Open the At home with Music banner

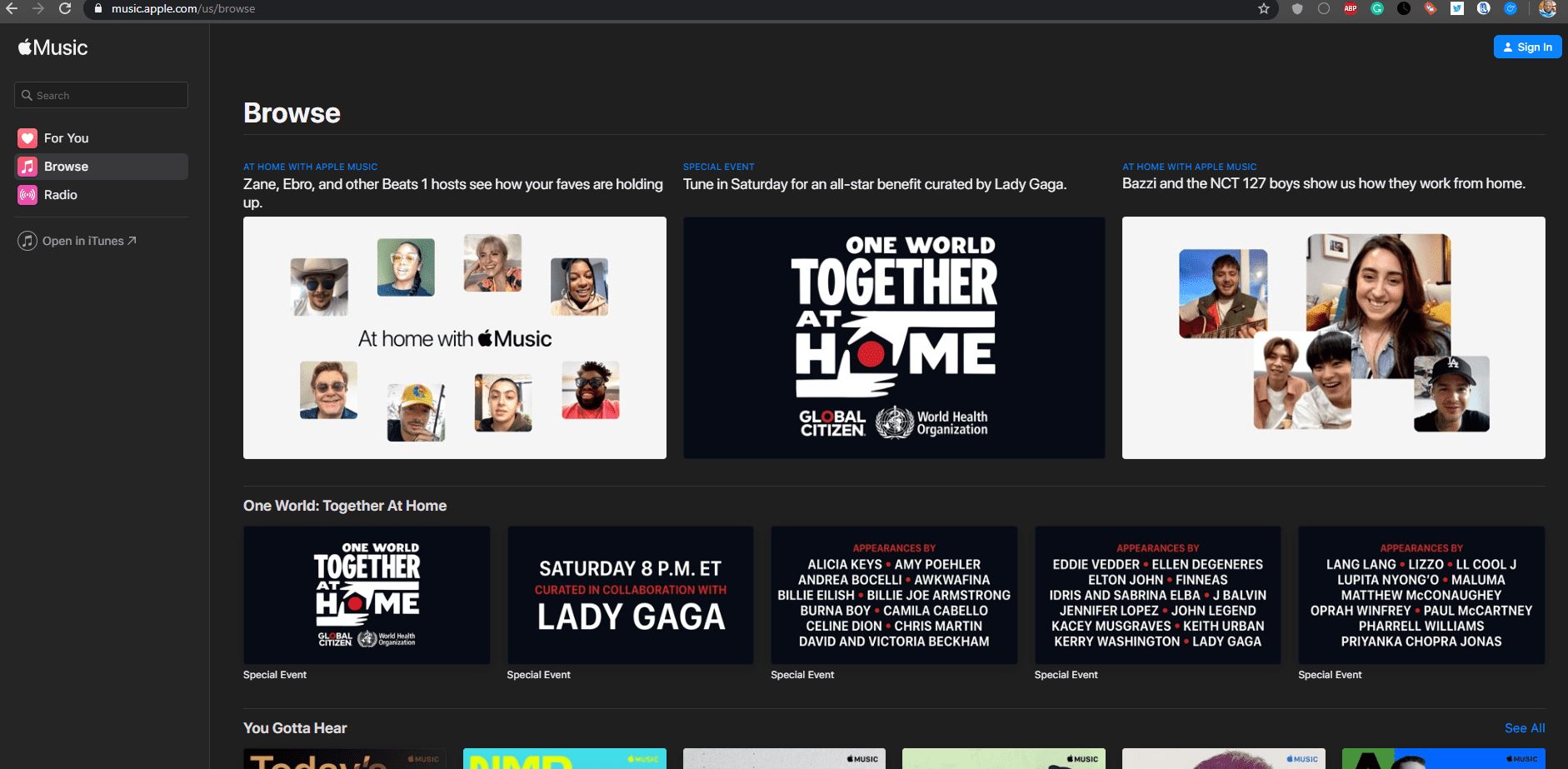(455, 338)
